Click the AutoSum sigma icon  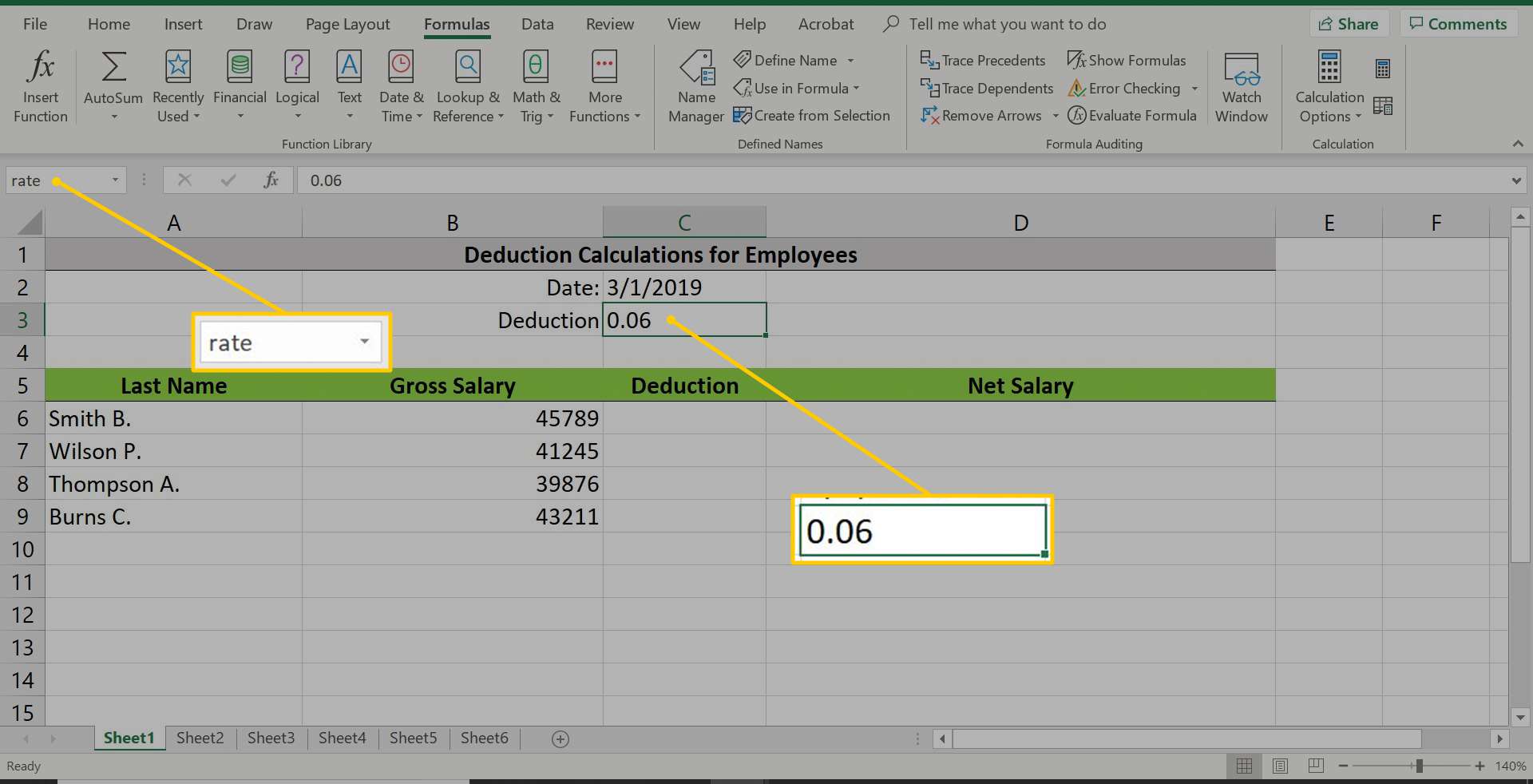113,67
